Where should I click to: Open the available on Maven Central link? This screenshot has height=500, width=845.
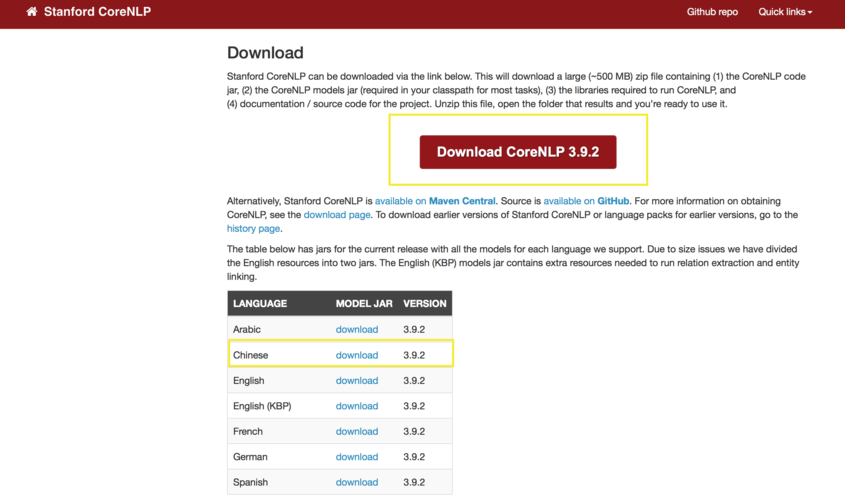435,201
